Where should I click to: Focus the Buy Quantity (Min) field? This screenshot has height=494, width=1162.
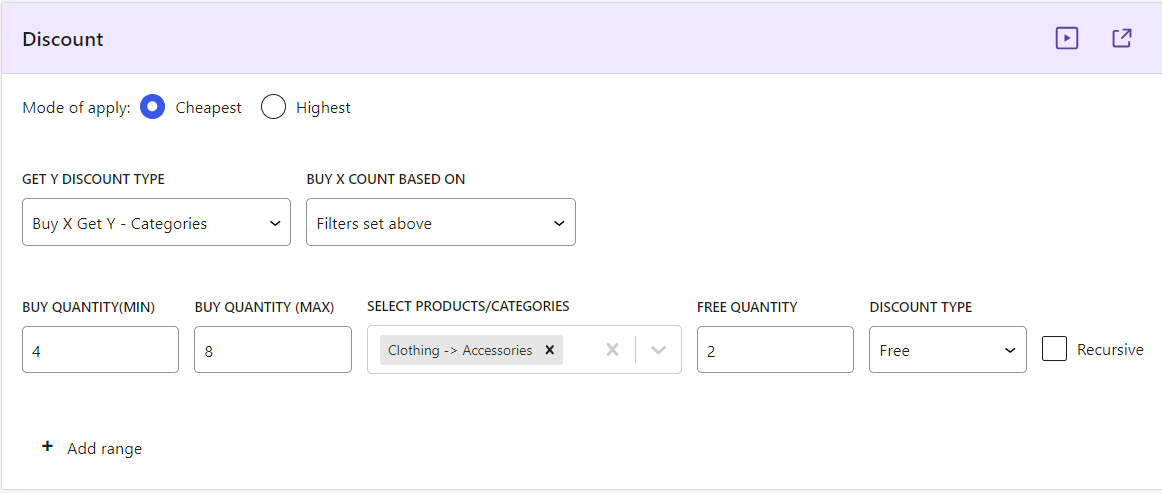tap(100, 350)
